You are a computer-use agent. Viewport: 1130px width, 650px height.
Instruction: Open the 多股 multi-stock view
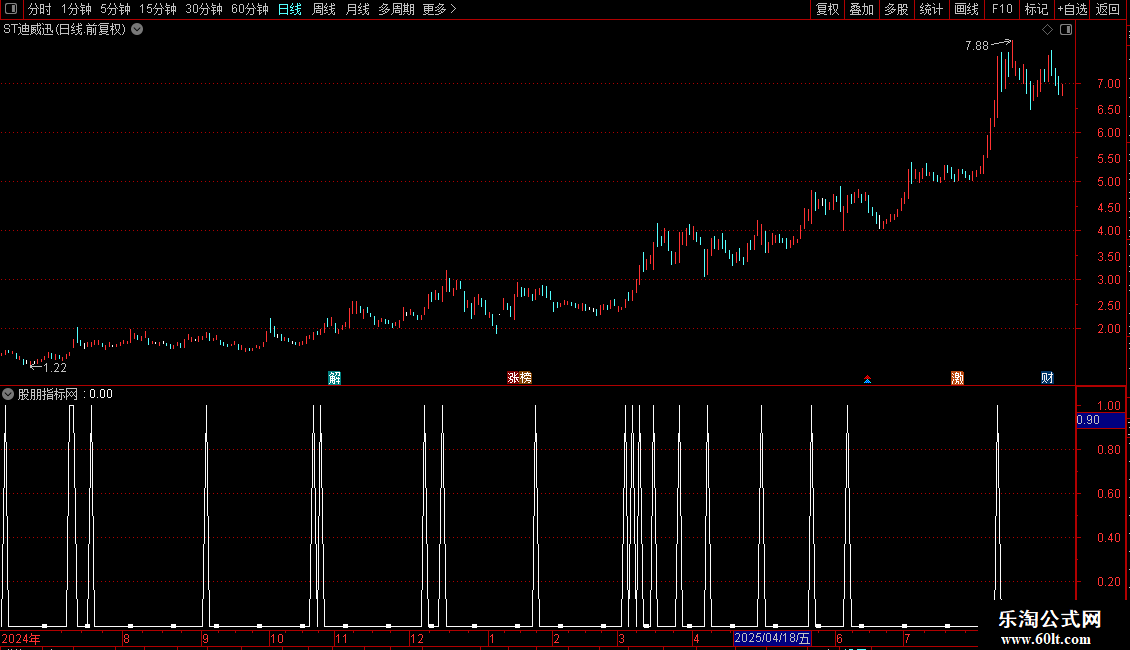(897, 9)
